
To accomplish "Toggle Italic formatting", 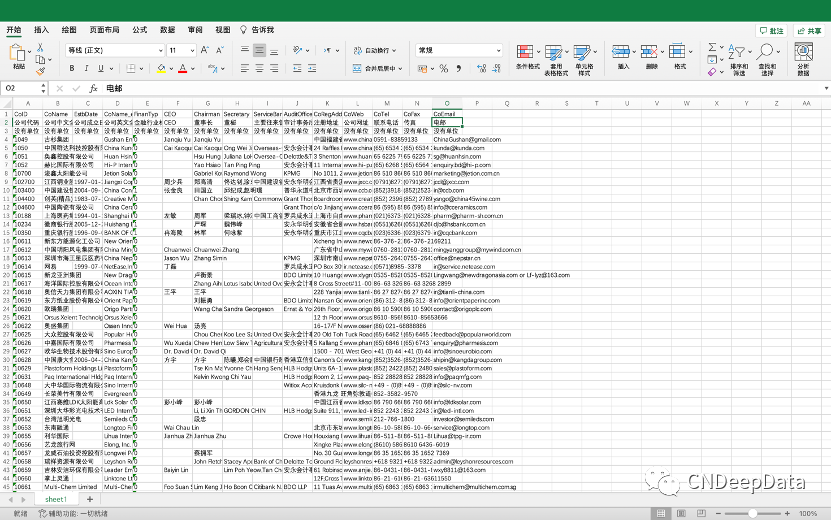I will (86, 68).
